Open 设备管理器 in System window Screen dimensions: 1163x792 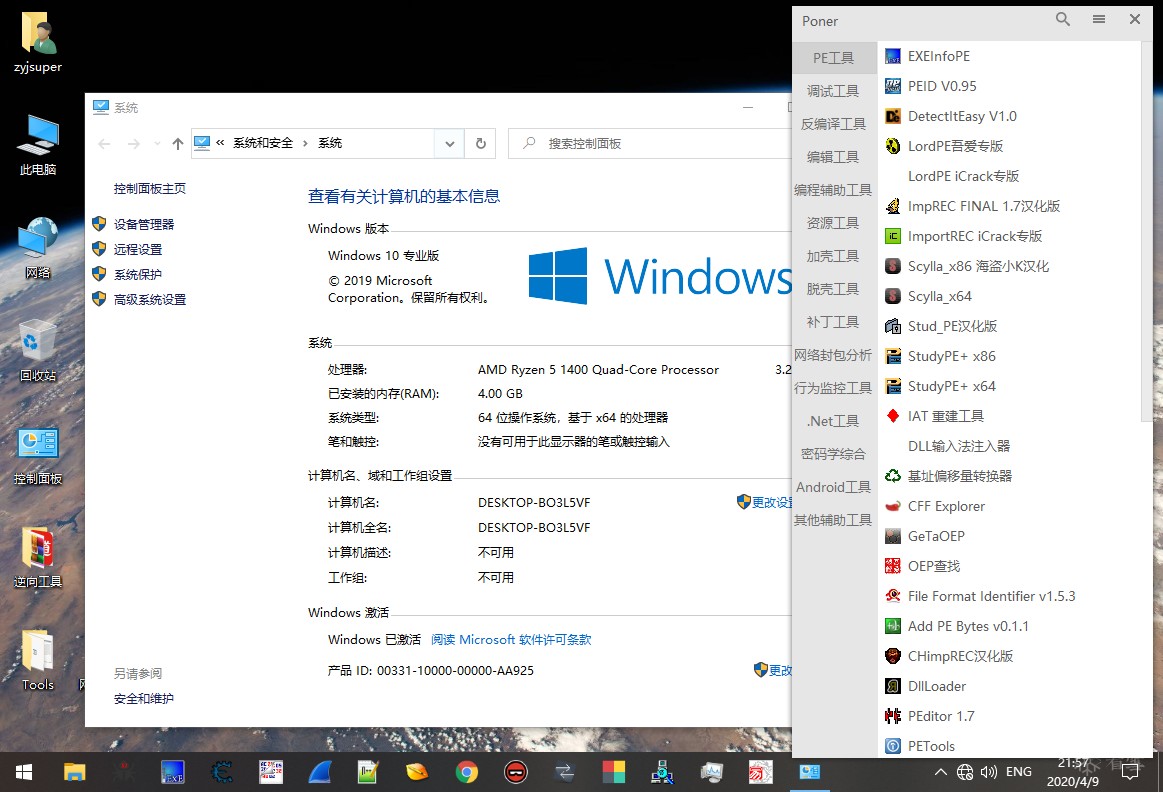pyautogui.click(x=144, y=224)
